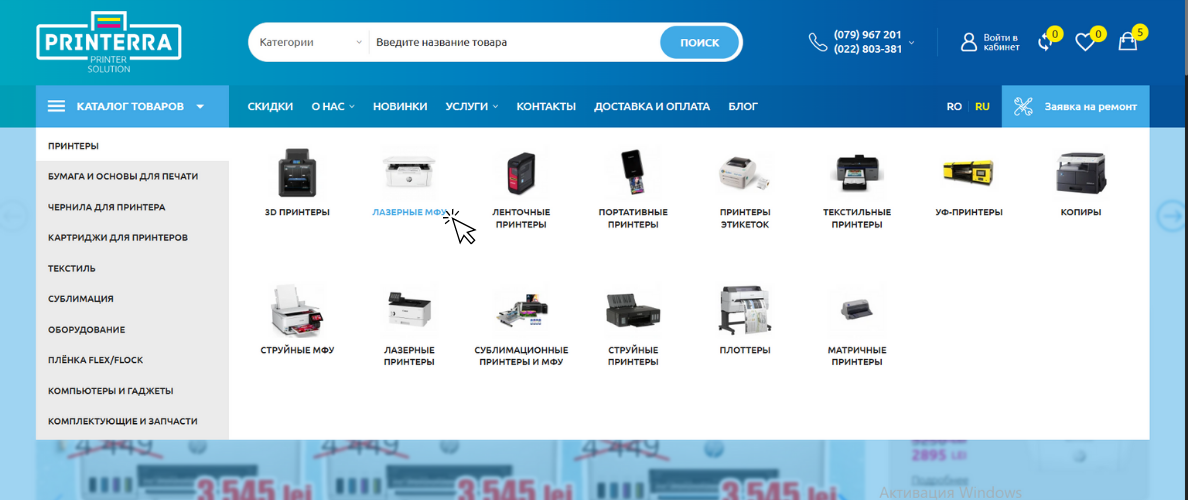Click the phone handset icon
1188x500 pixels.
point(818,42)
